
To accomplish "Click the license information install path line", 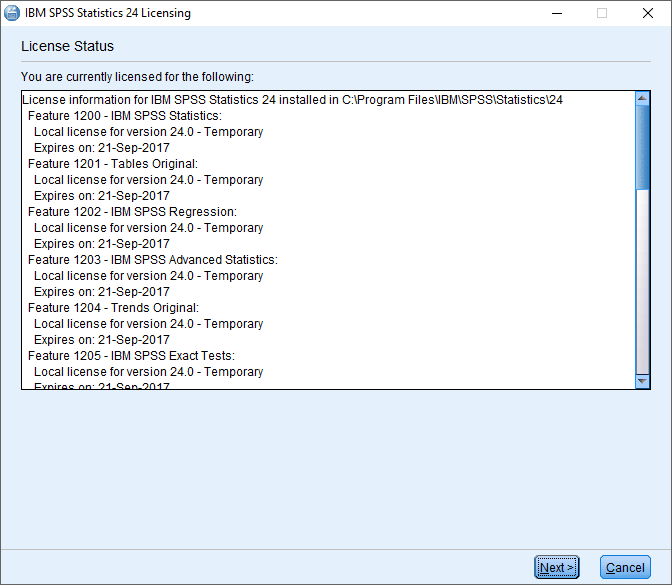I will pos(292,100).
